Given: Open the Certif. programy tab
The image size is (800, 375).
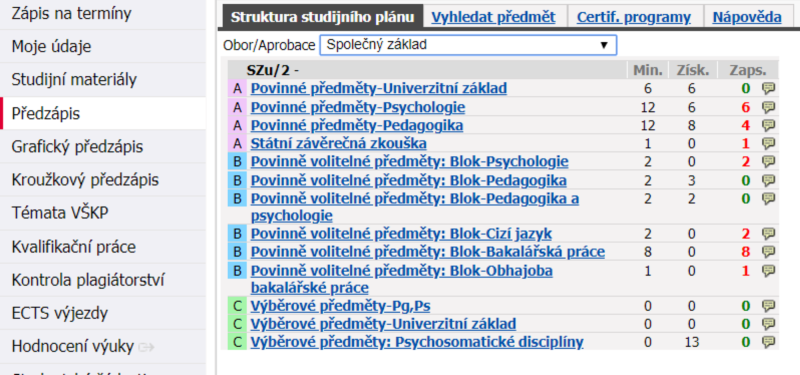Looking at the screenshot, I should (634, 17).
